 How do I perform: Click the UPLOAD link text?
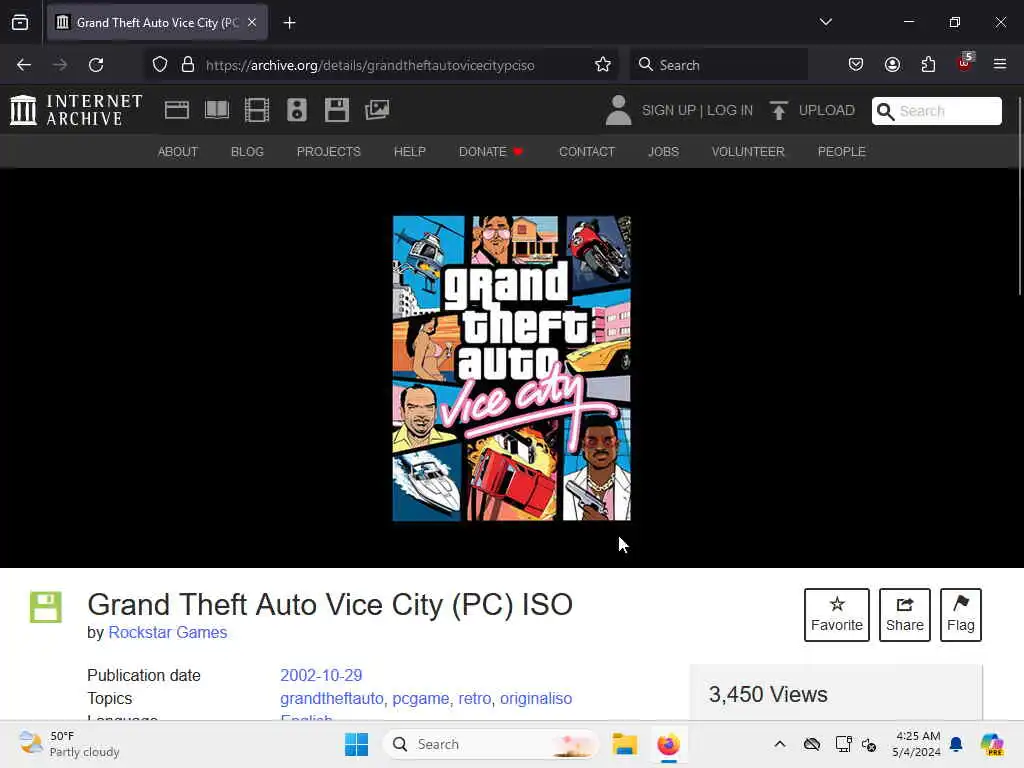(827, 110)
